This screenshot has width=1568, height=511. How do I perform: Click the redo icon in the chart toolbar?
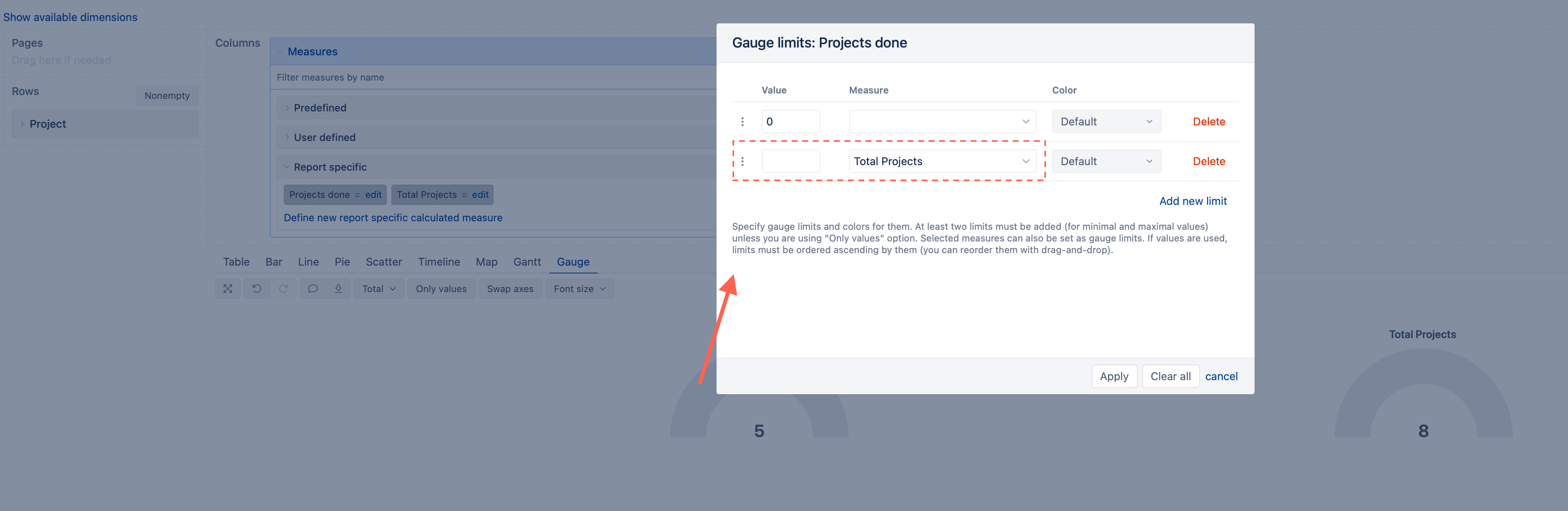pyautogui.click(x=284, y=289)
